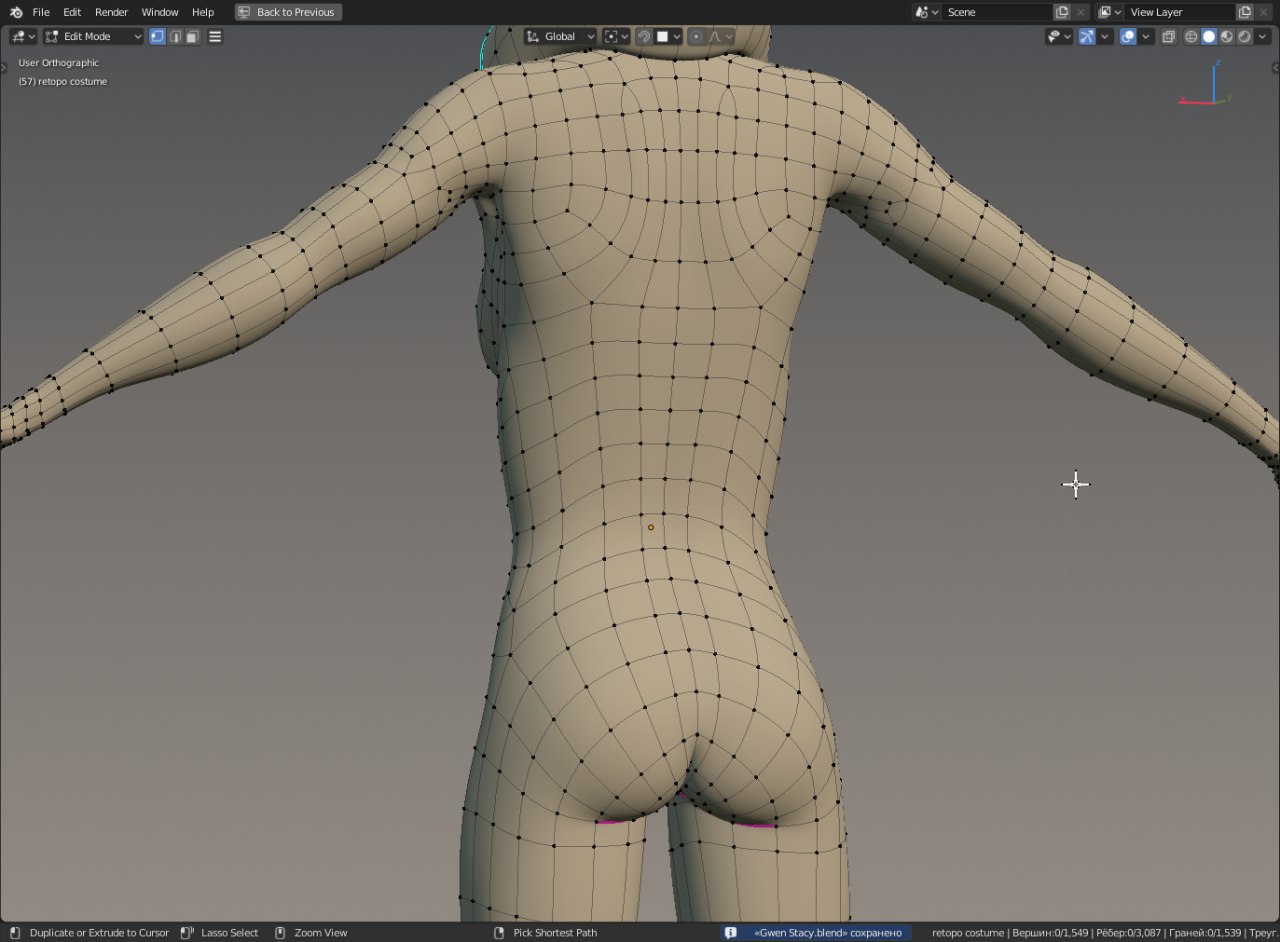Open the snapping options dropdown
The image size is (1280, 942).
668,36
